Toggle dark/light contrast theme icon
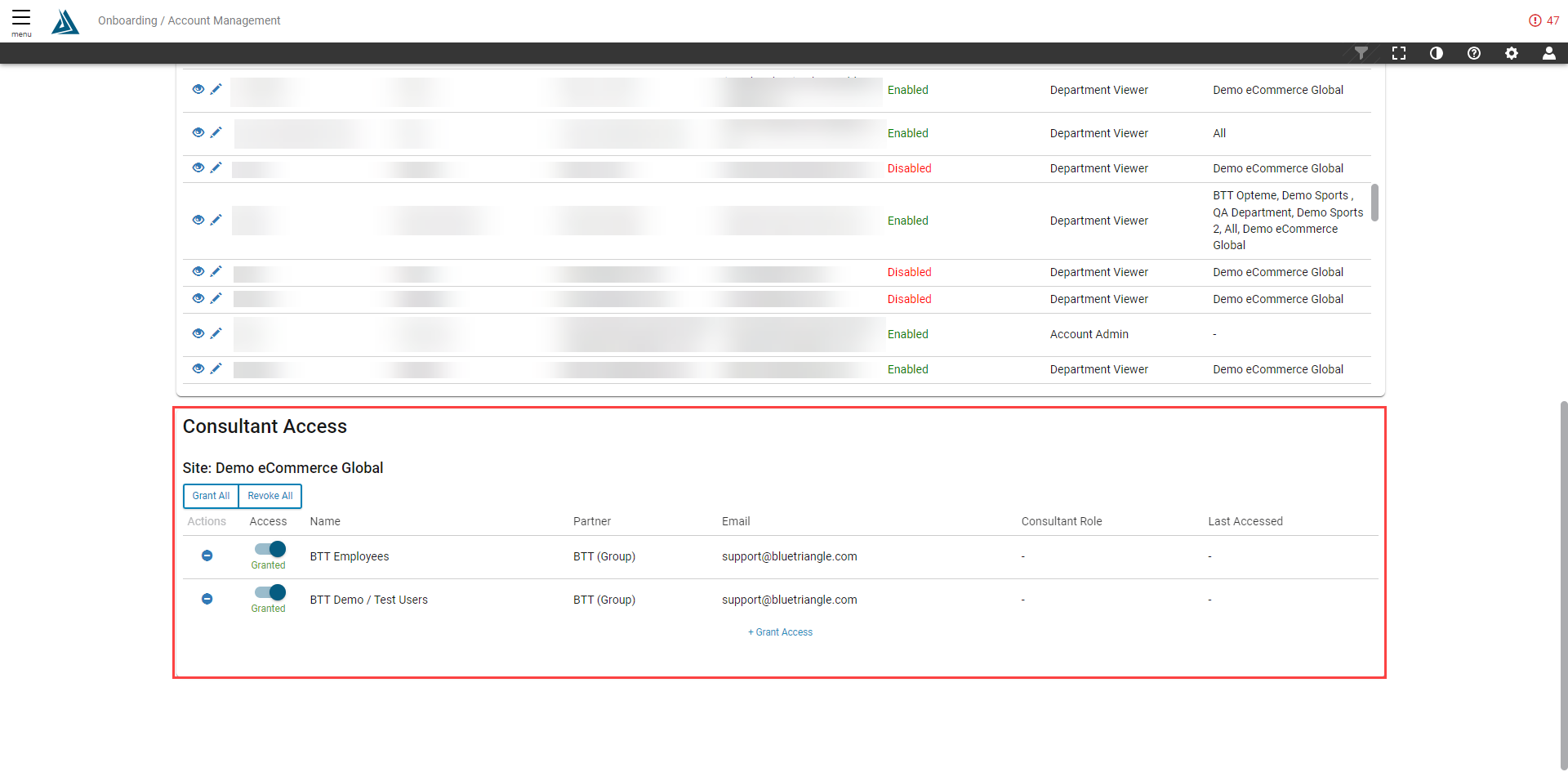The image size is (1568, 772). (1437, 53)
